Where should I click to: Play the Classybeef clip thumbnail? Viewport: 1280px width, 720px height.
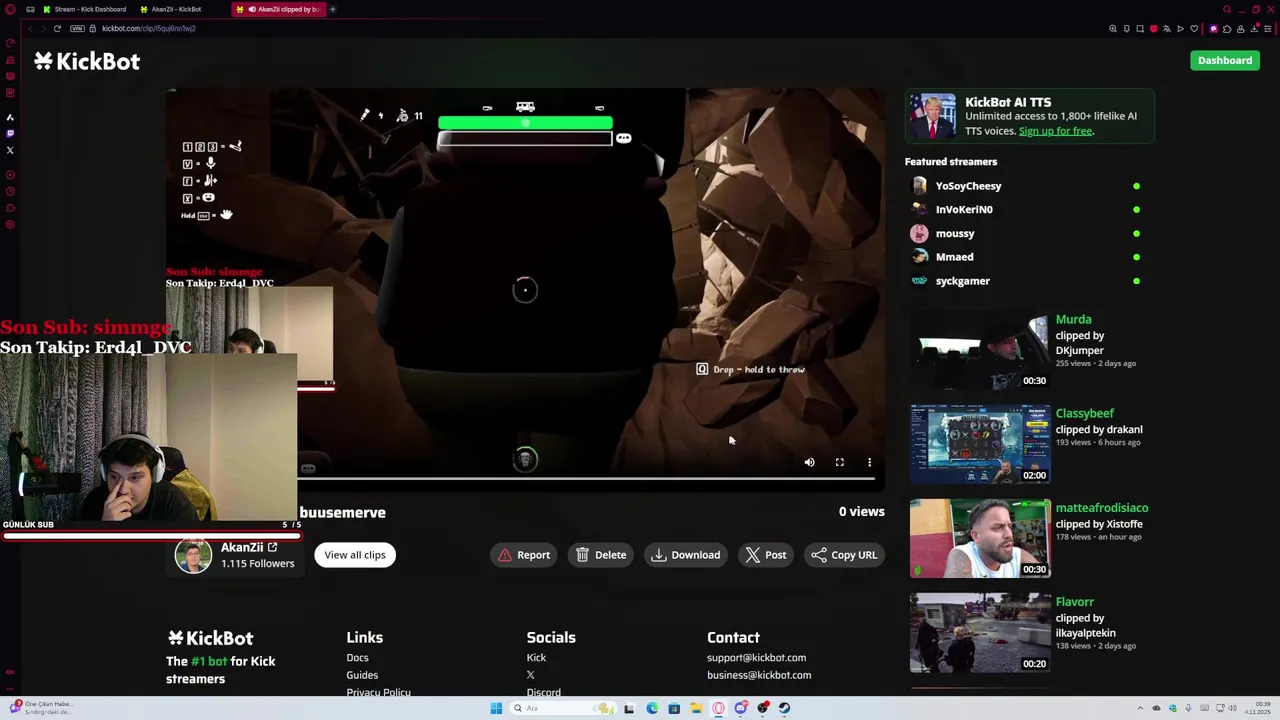click(x=980, y=445)
